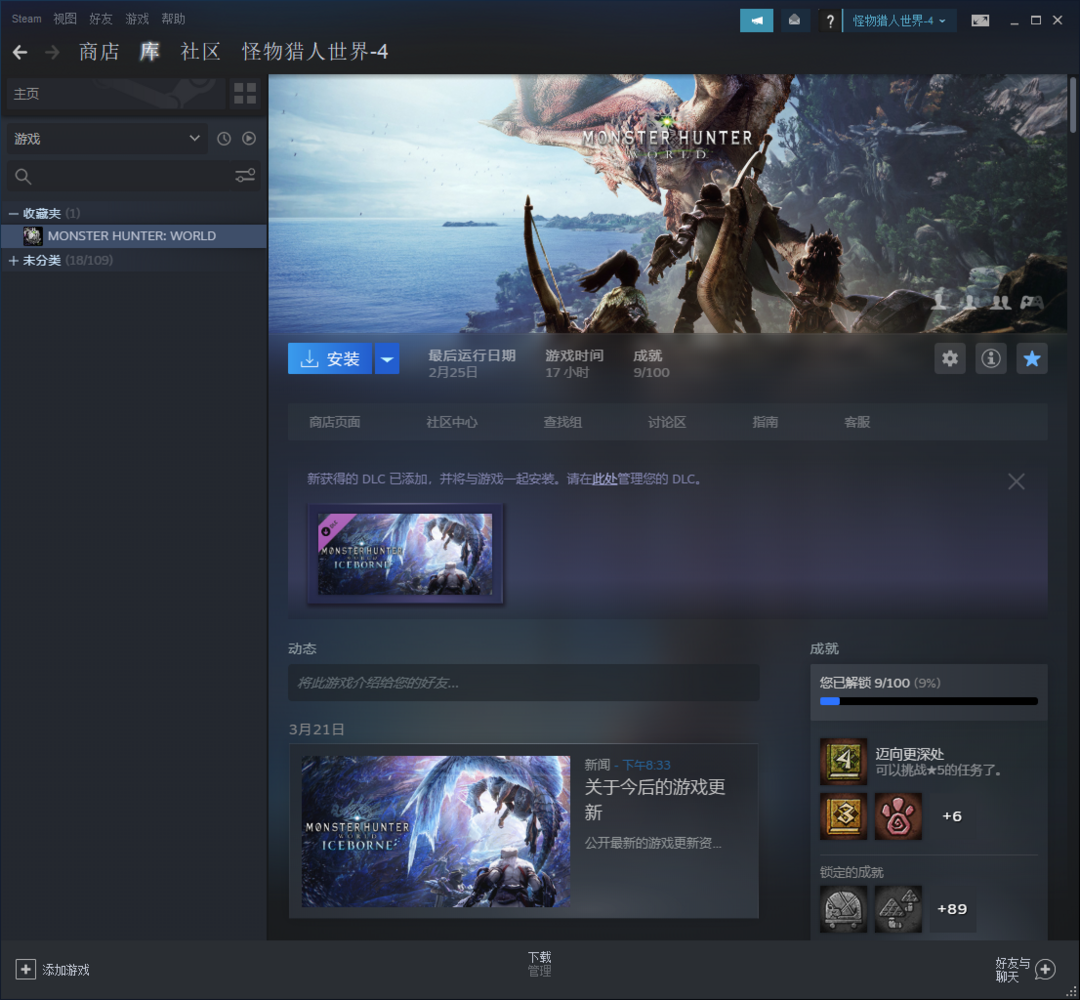Image resolution: width=1080 pixels, height=1000 pixels.
Task: Switch library to grid view icon
Action: (245, 94)
